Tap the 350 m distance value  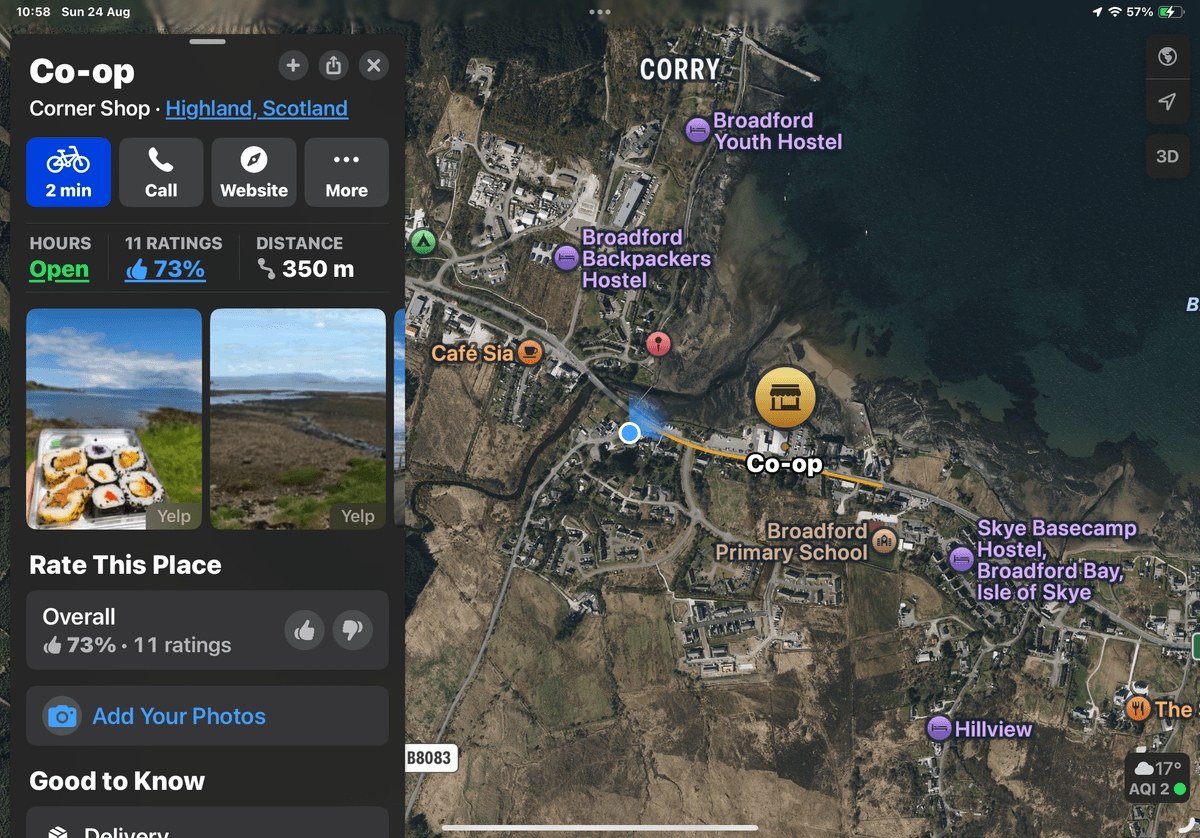click(318, 269)
